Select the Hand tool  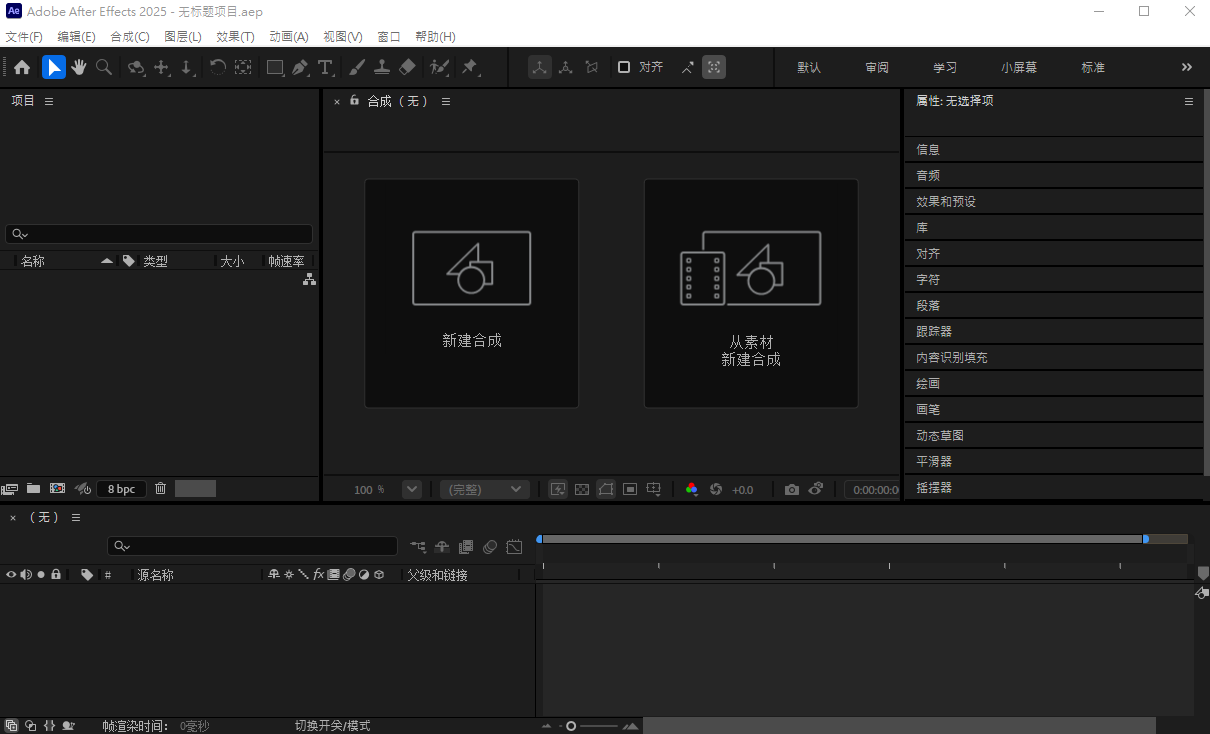point(78,67)
